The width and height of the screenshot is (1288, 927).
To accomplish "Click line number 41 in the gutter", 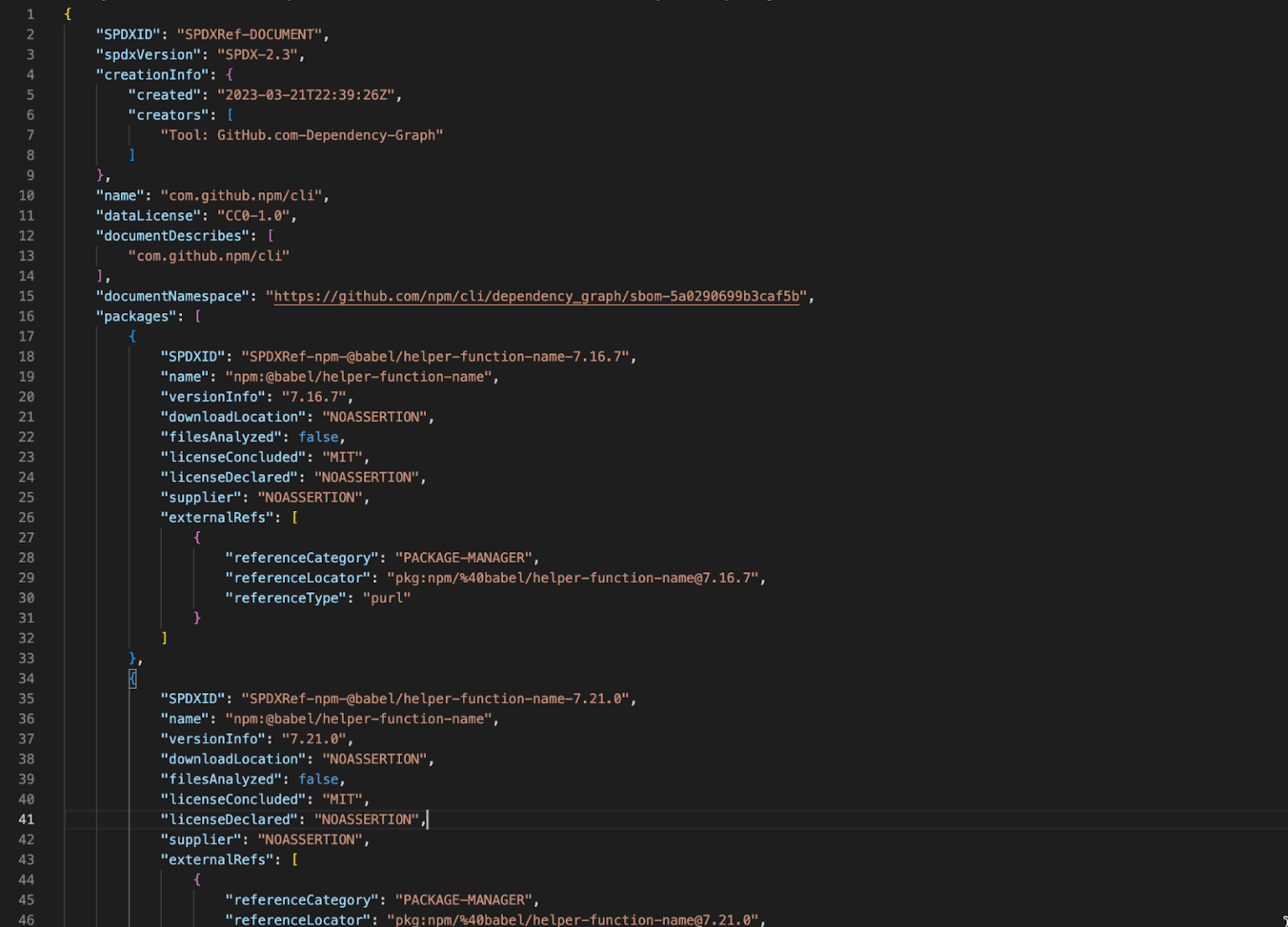I will tap(26, 820).
